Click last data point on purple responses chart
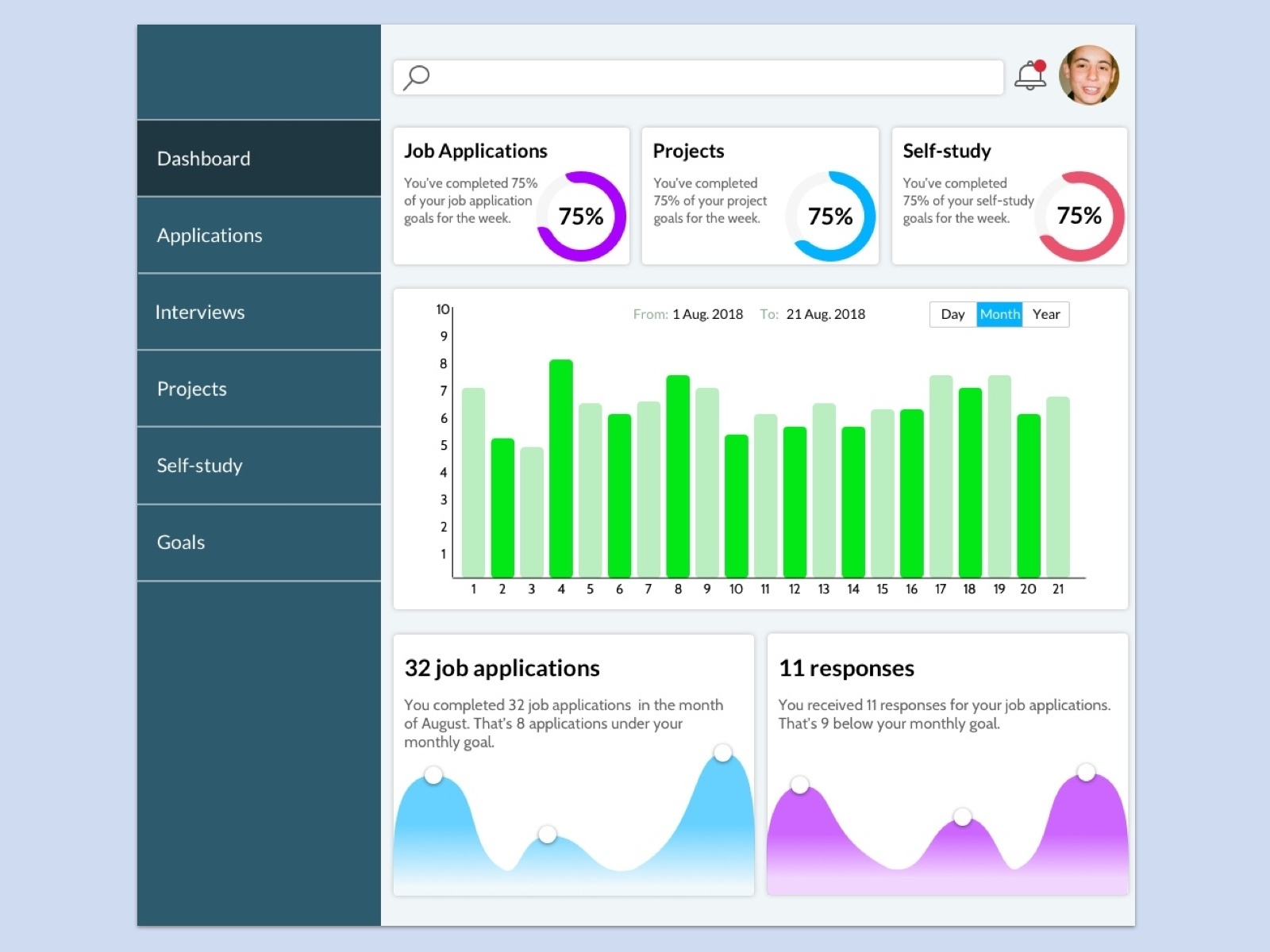The image size is (1270, 952). coord(1086,772)
